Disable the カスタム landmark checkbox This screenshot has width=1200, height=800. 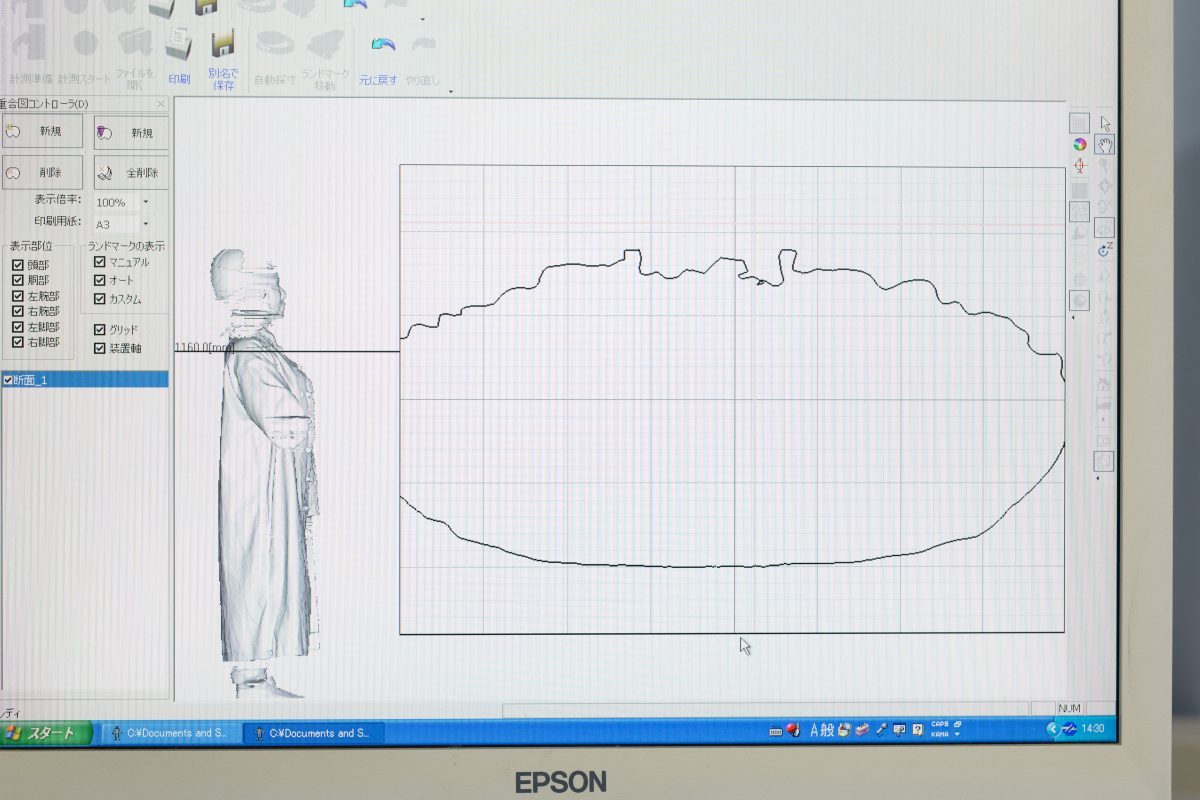point(99,299)
